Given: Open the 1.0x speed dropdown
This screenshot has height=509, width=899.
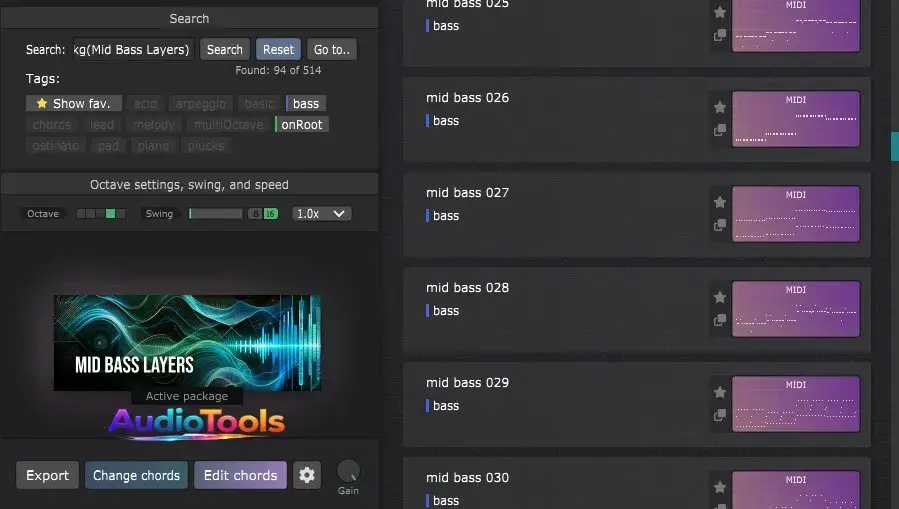Looking at the screenshot, I should 321,214.
